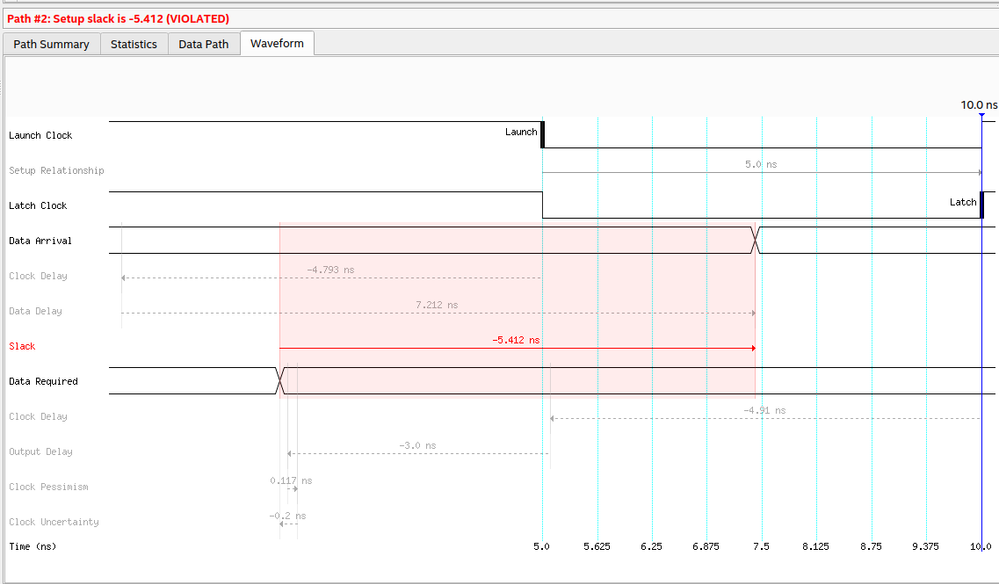Click the -3.0 ns output delay value
The image size is (999, 584).
pos(418,445)
